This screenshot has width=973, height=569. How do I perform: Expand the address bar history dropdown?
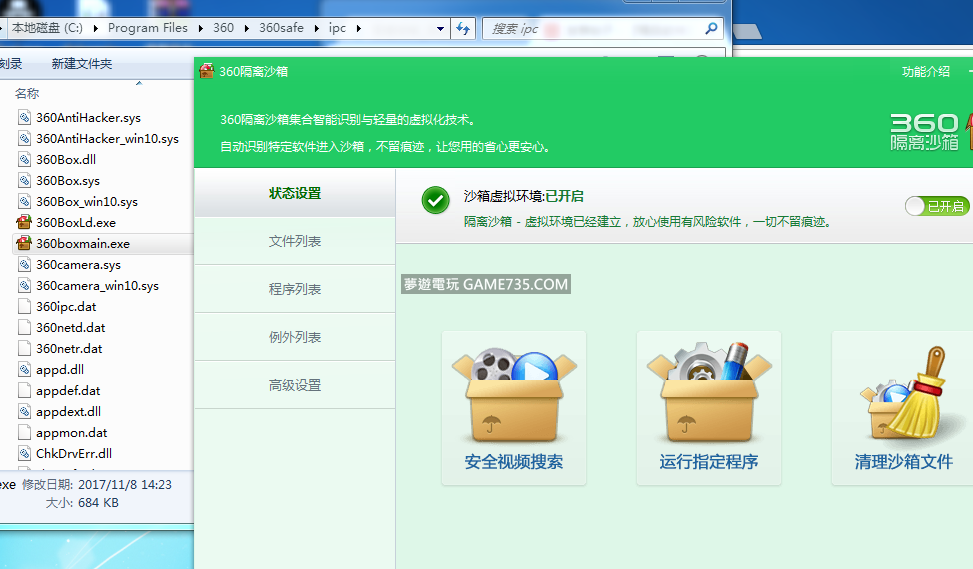coord(440,28)
